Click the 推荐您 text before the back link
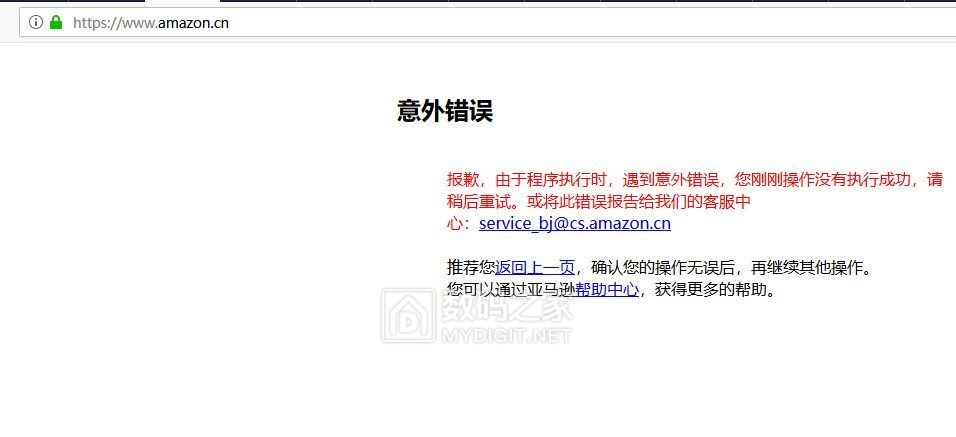956x437 pixels. 471,268
